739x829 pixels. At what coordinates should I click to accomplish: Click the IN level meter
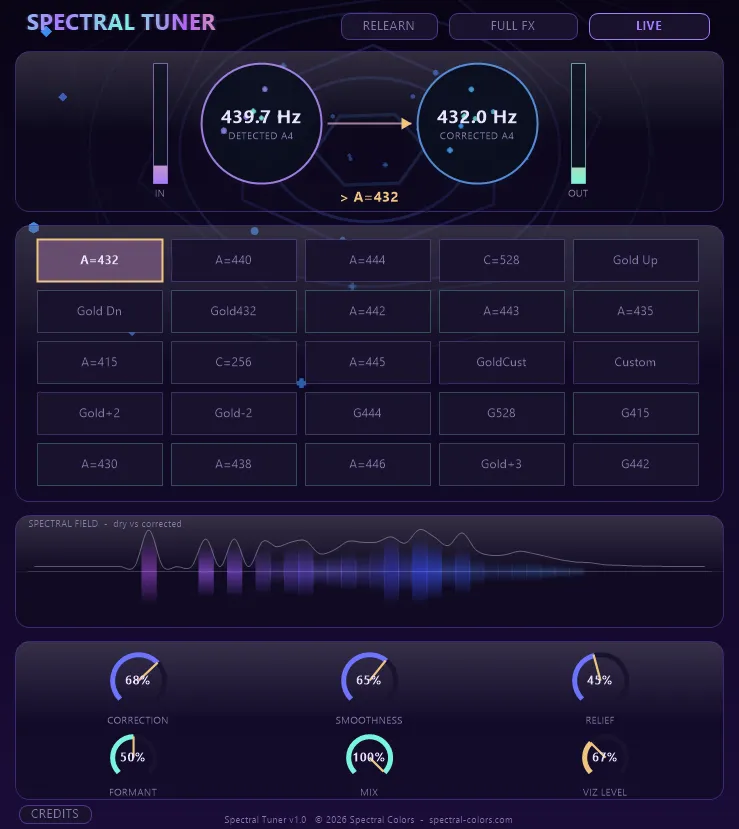160,123
